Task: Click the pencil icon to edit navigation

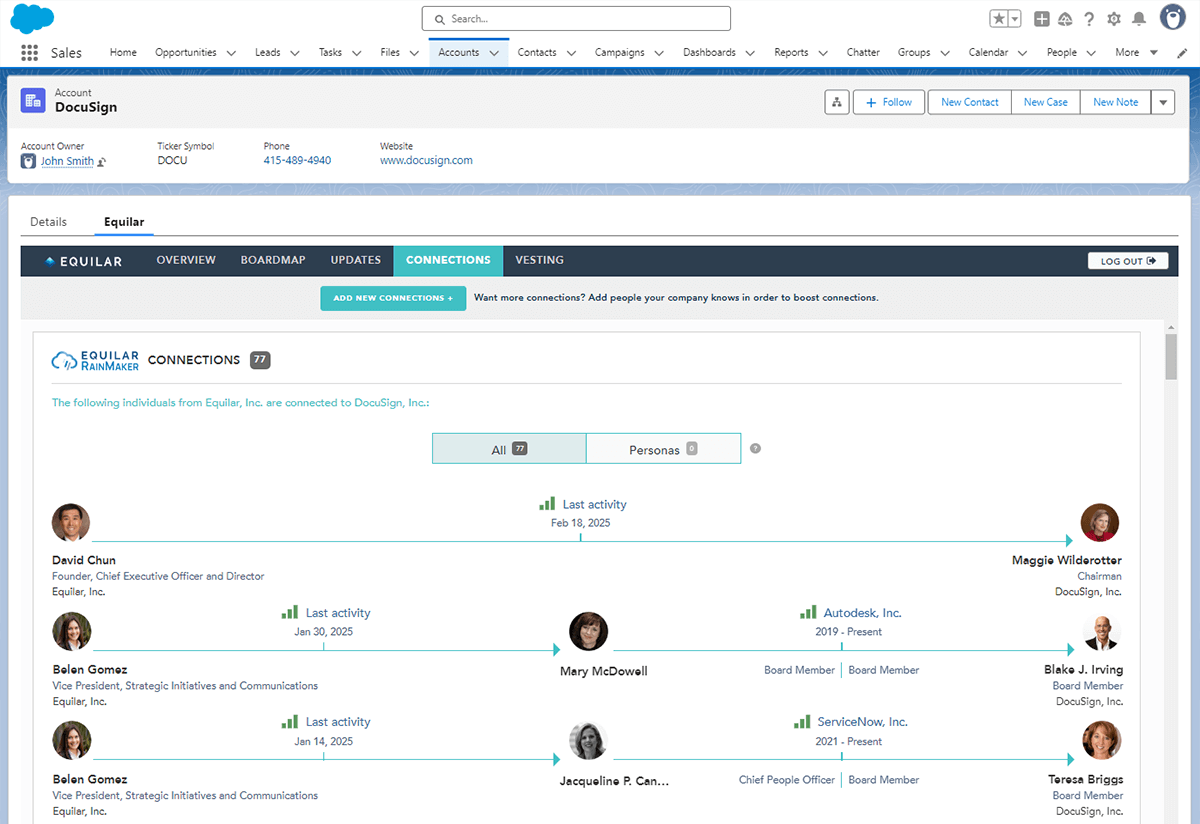Action: pyautogui.click(x=1182, y=53)
